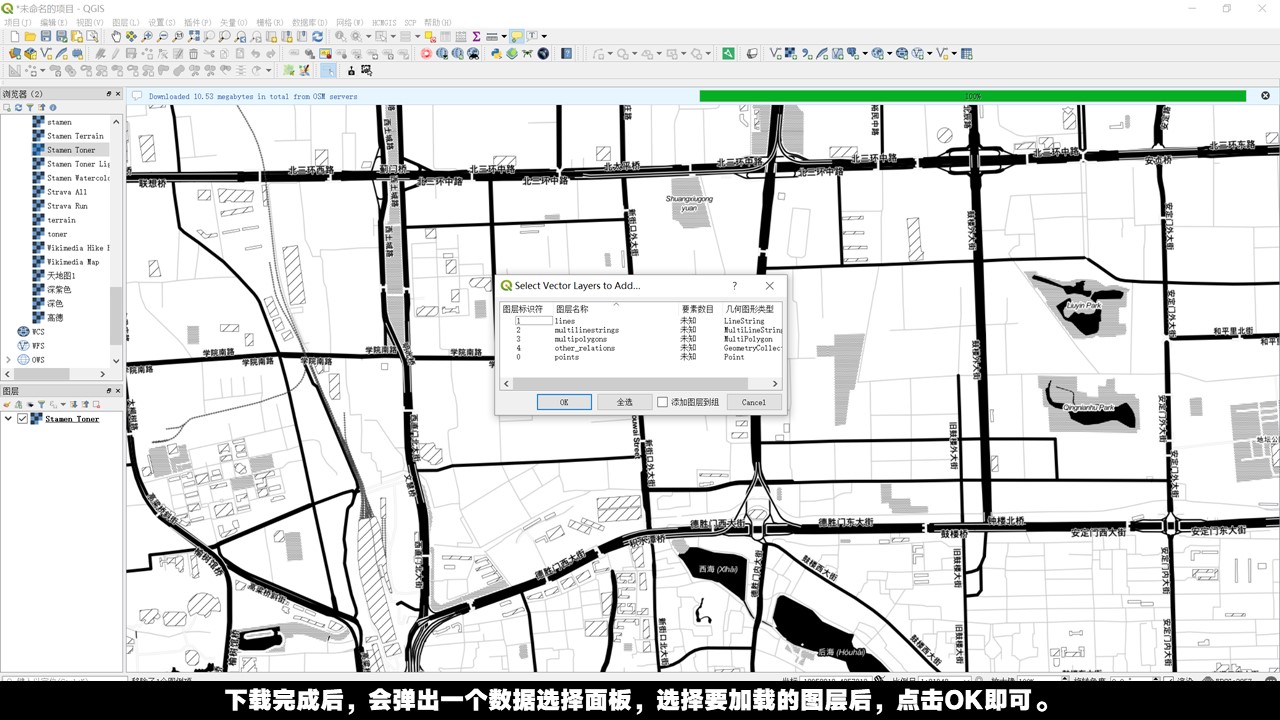Screen dimensions: 1280x720
Task: Open the help book icon in plugins toolbar
Action: 566,53
